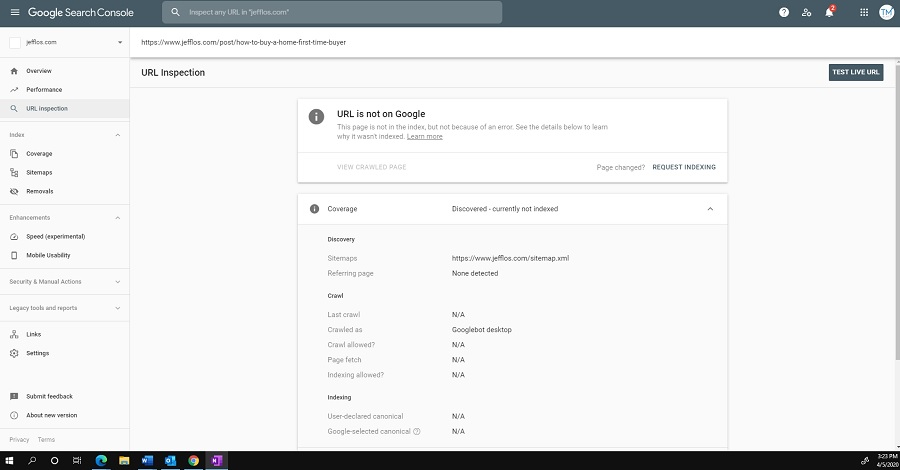
Task: Click VIEW CRAWLED PAGE
Action: [x=371, y=168]
